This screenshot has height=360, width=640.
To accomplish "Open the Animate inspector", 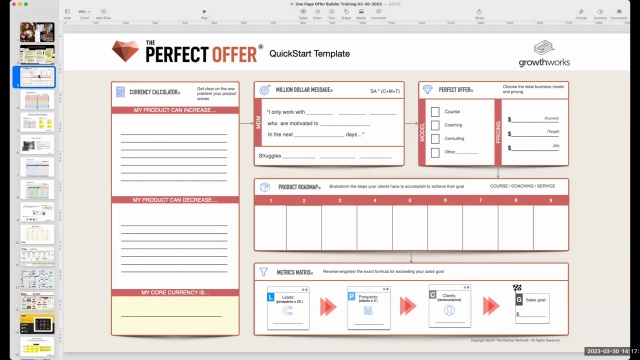I will [x=600, y=13].
